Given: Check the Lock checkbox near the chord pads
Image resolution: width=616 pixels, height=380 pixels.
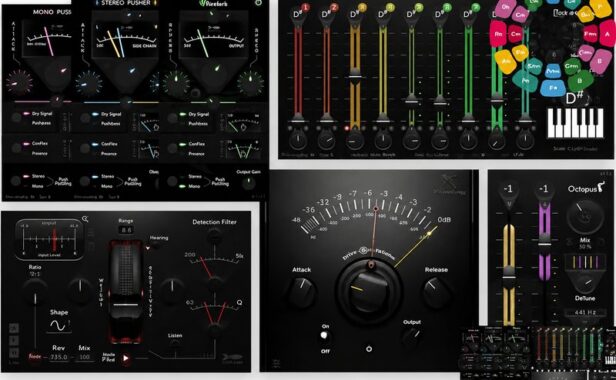Looking at the screenshot, I should (556, 13).
